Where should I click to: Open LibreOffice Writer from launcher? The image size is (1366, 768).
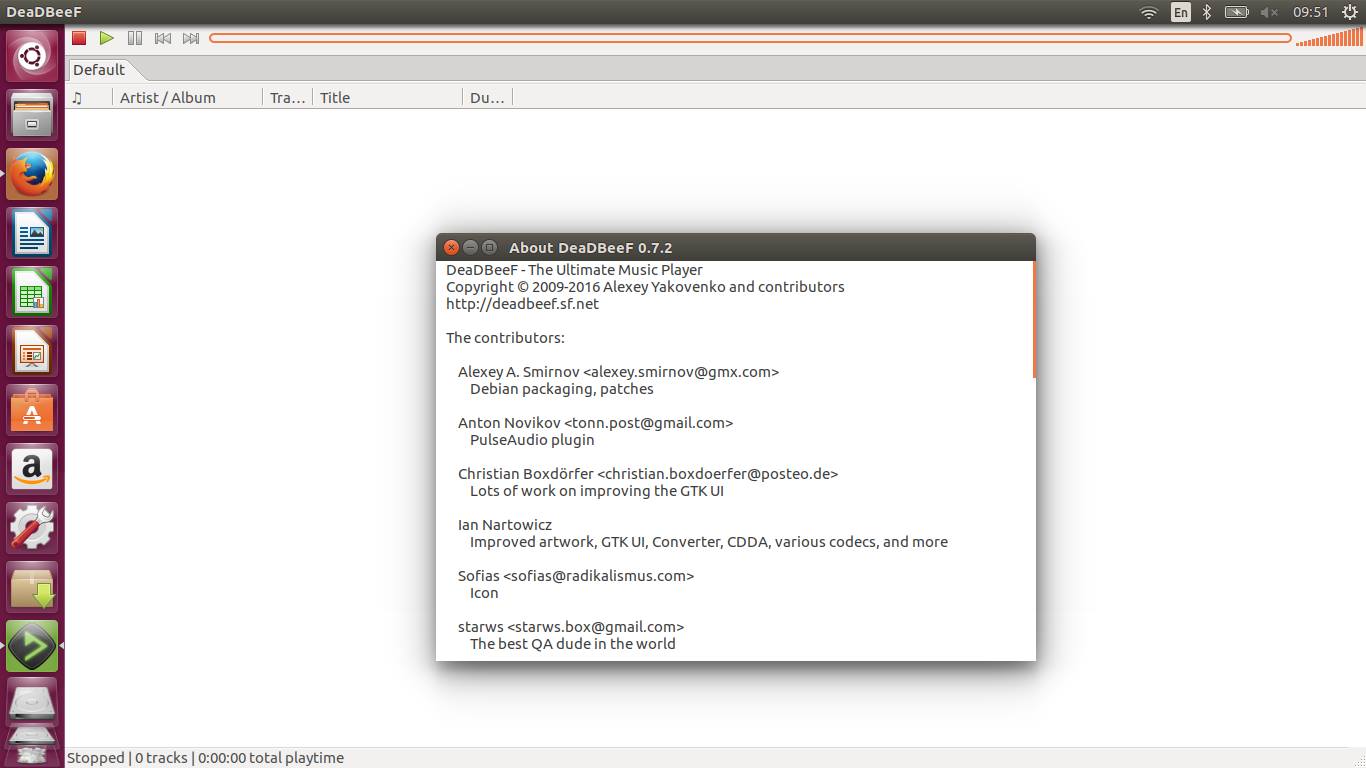tap(32, 233)
